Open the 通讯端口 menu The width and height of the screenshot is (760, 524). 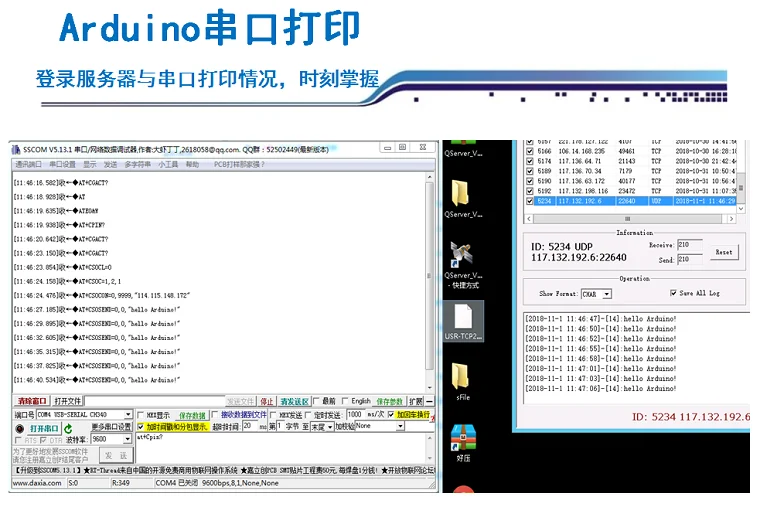click(x=28, y=164)
